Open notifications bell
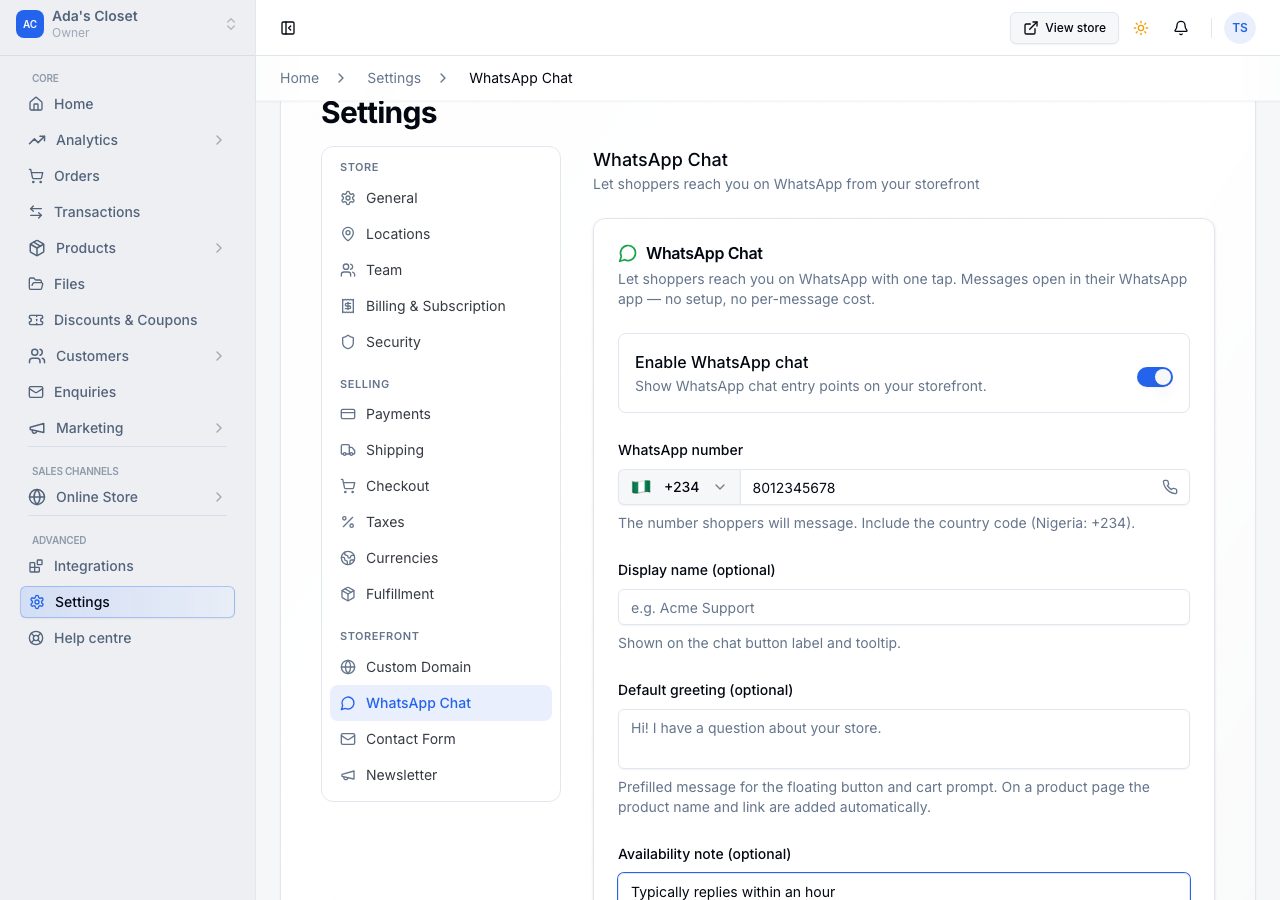The image size is (1280, 900). click(x=1181, y=28)
